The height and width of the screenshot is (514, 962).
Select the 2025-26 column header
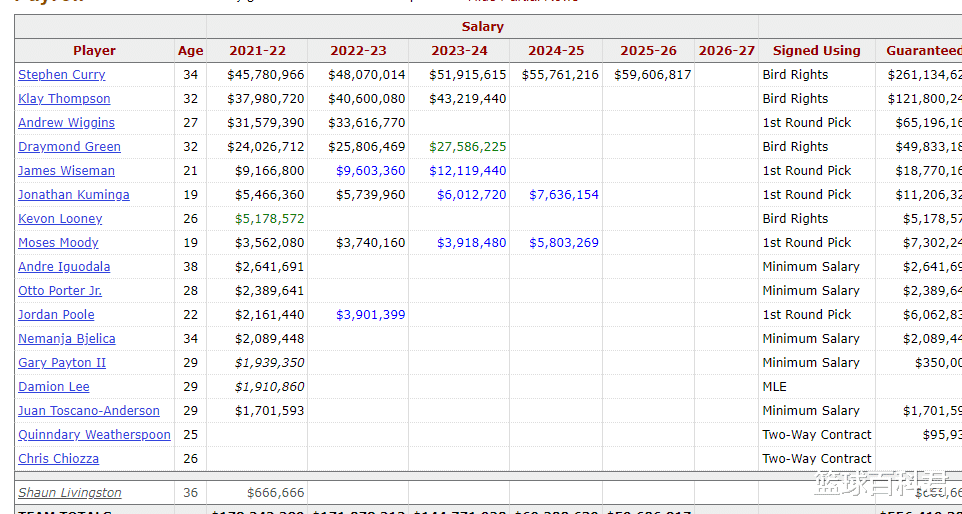click(x=648, y=50)
